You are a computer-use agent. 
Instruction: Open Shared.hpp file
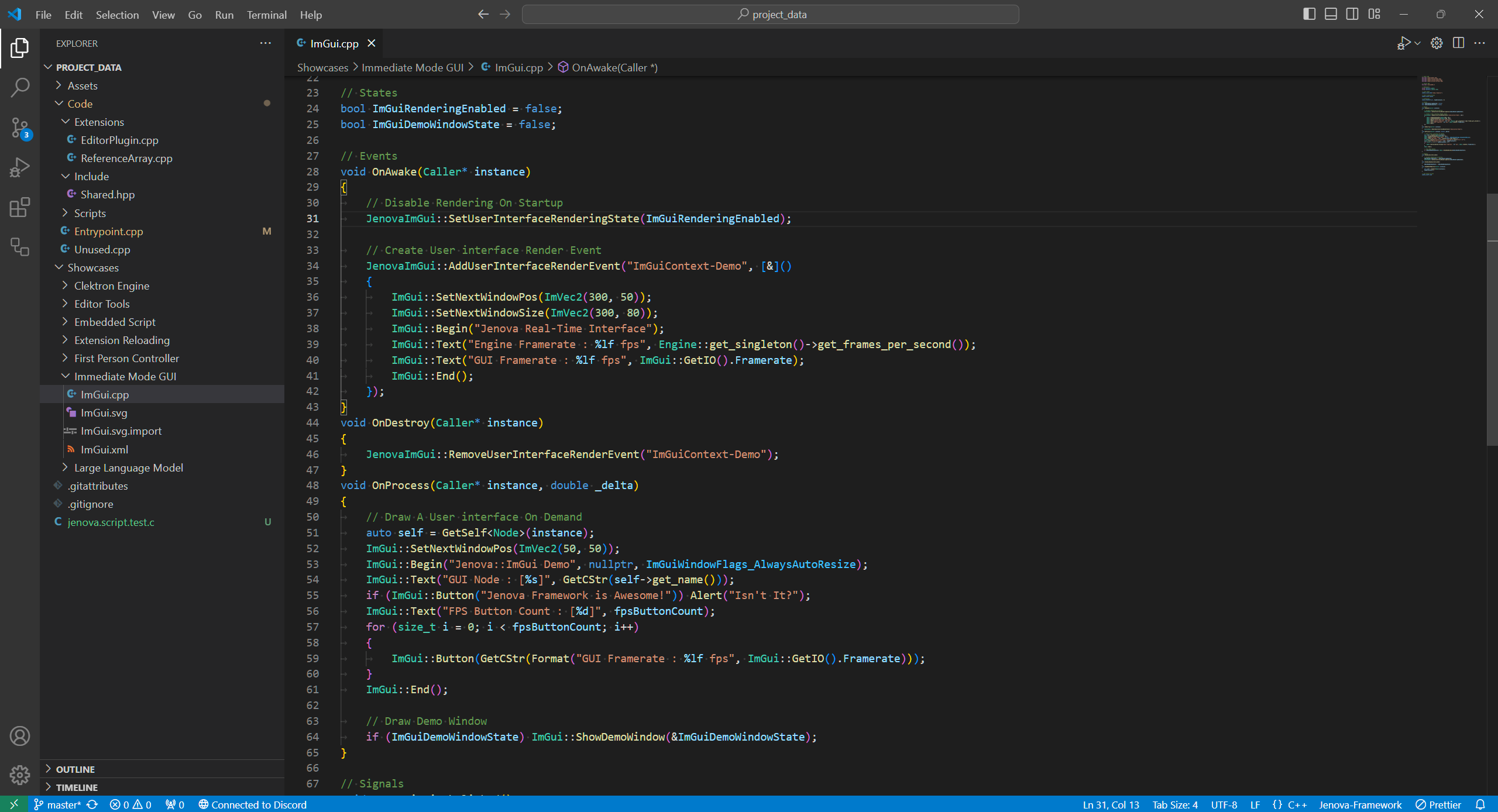162,194
